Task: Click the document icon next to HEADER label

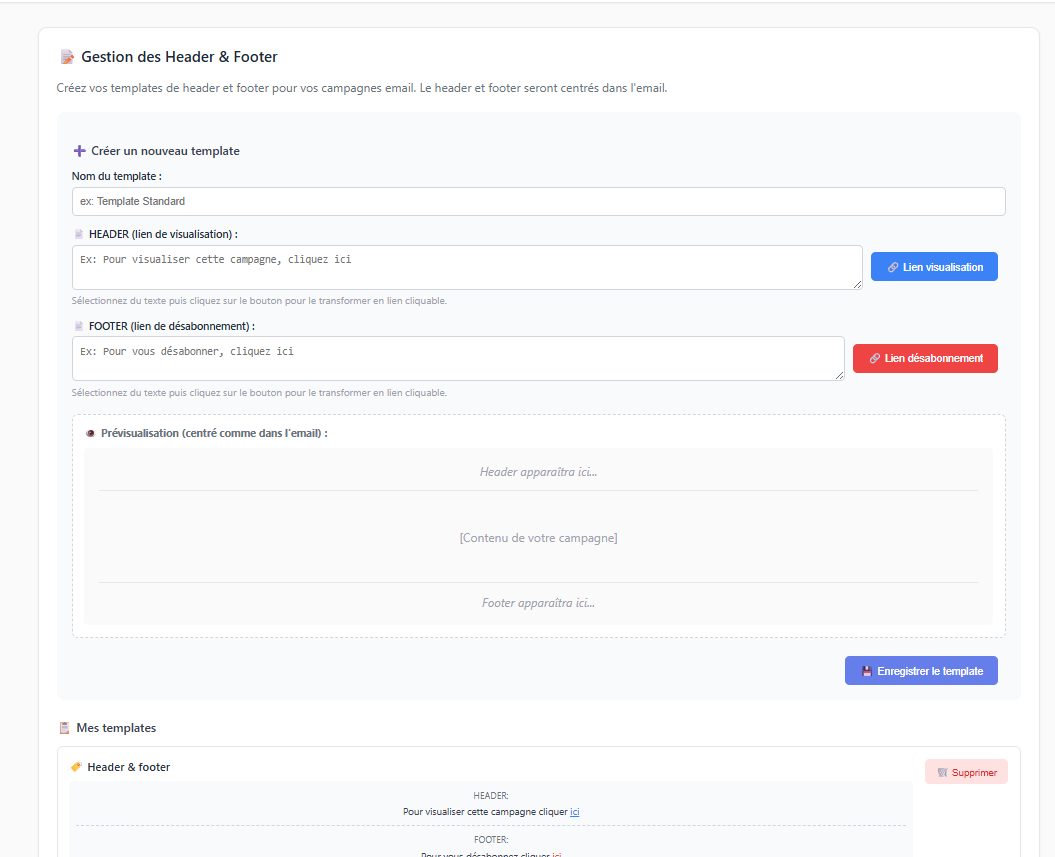Action: point(78,234)
